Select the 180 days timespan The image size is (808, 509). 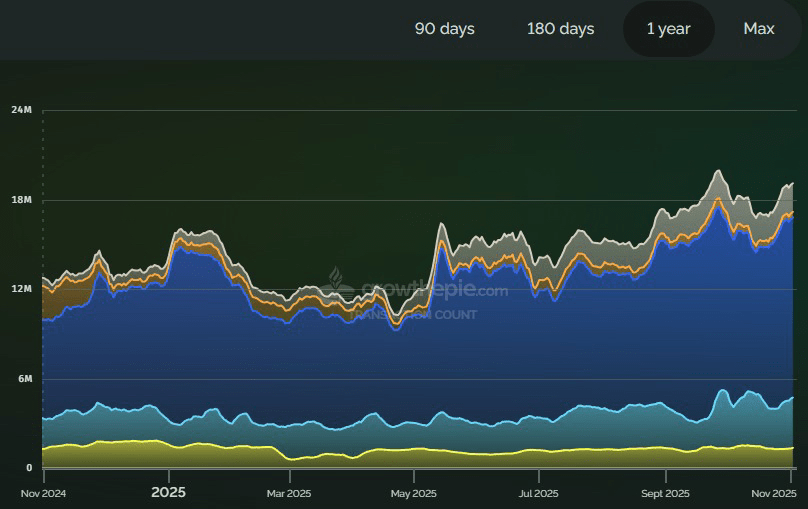coord(560,29)
